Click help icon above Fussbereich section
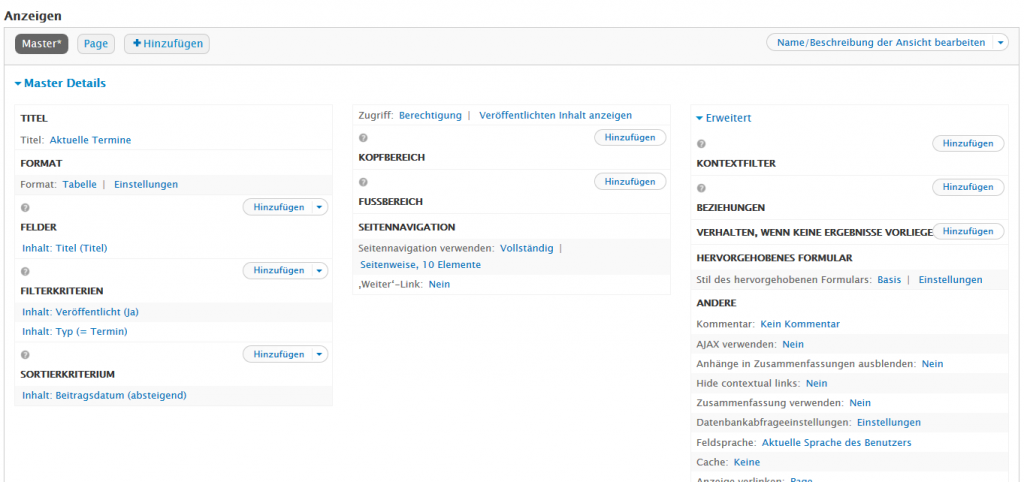1024x482 pixels. coord(364,182)
